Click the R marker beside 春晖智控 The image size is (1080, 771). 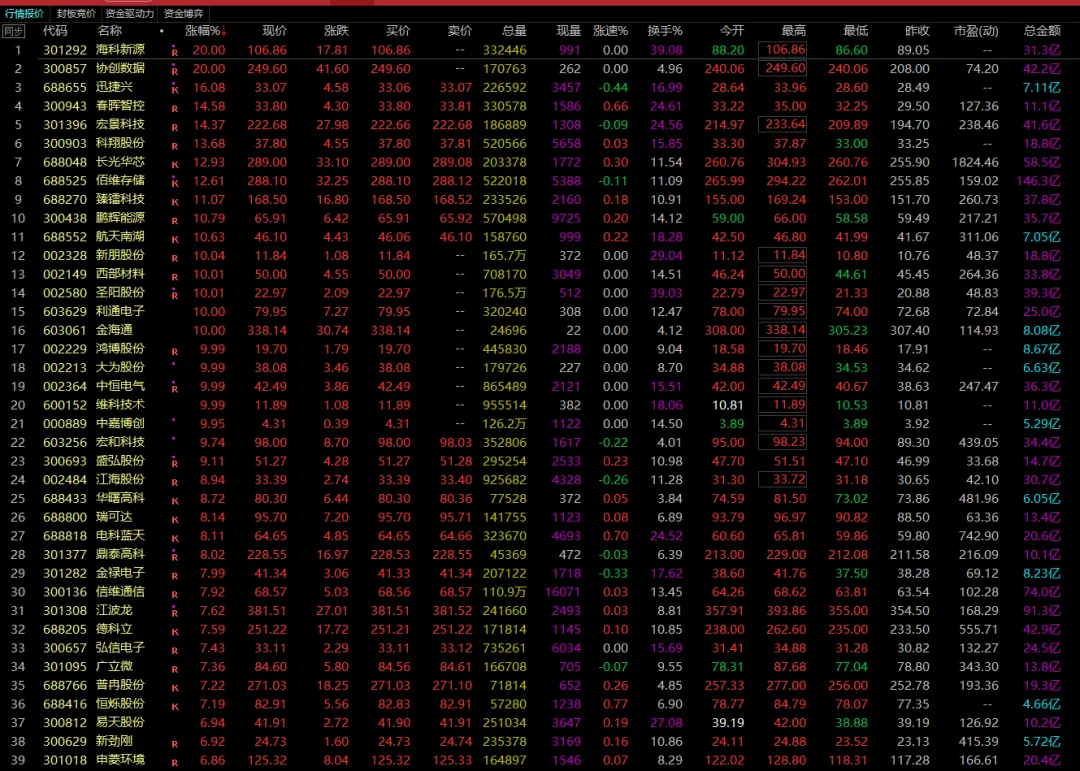(x=175, y=109)
